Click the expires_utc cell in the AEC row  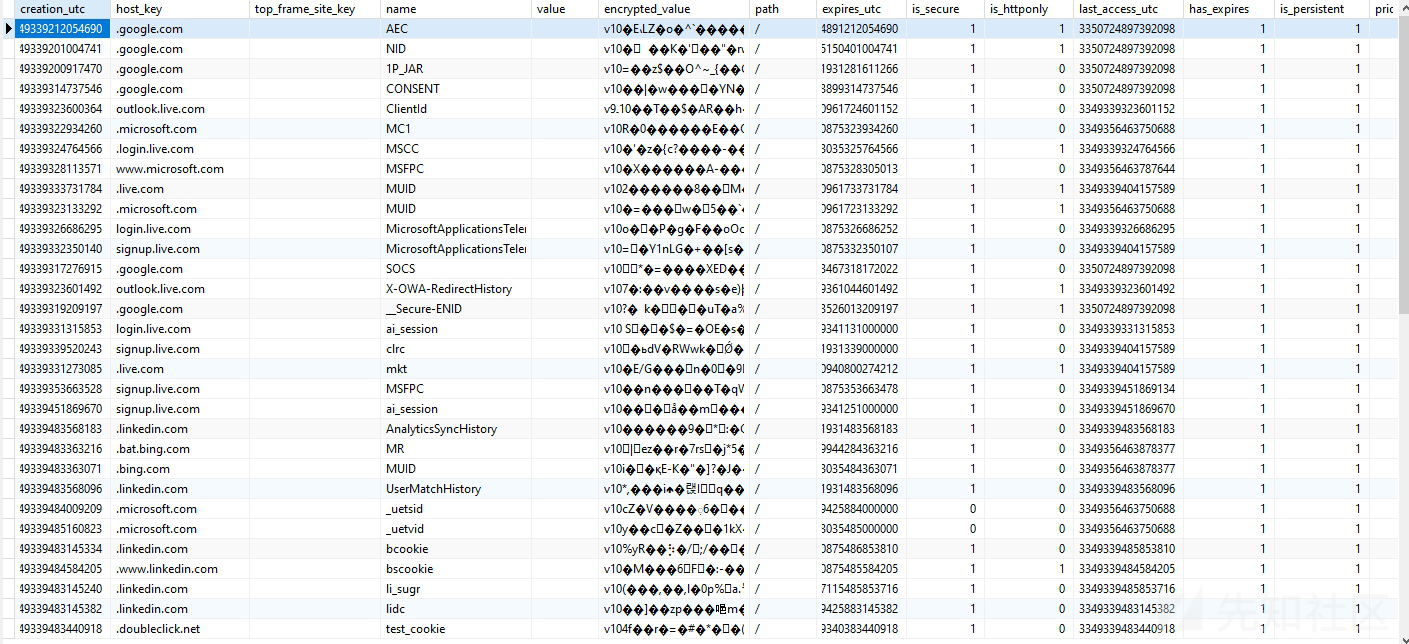858,29
